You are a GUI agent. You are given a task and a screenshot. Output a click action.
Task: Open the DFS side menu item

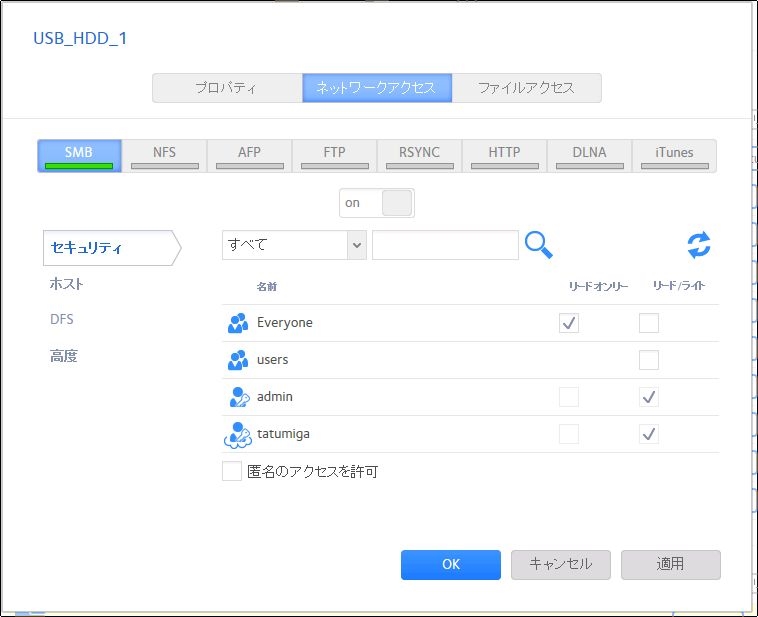62,320
